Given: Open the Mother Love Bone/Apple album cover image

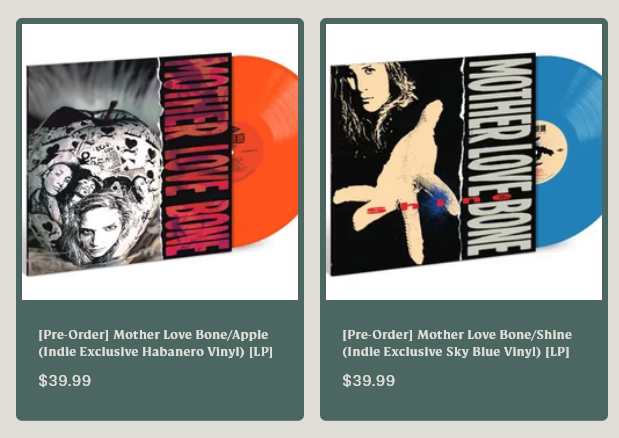Looking at the screenshot, I should click(x=160, y=162).
